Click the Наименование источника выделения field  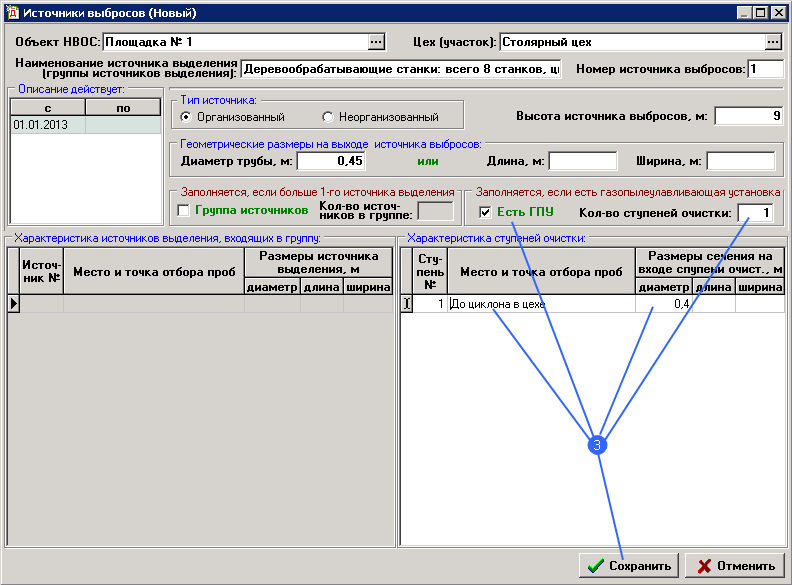point(401,69)
